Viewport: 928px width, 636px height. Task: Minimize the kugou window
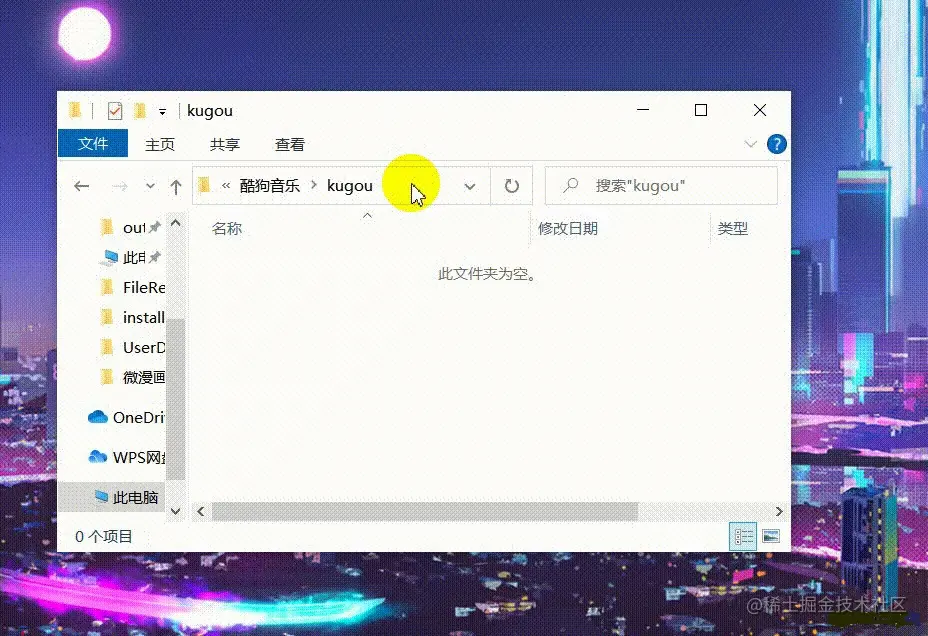pyautogui.click(x=643, y=110)
